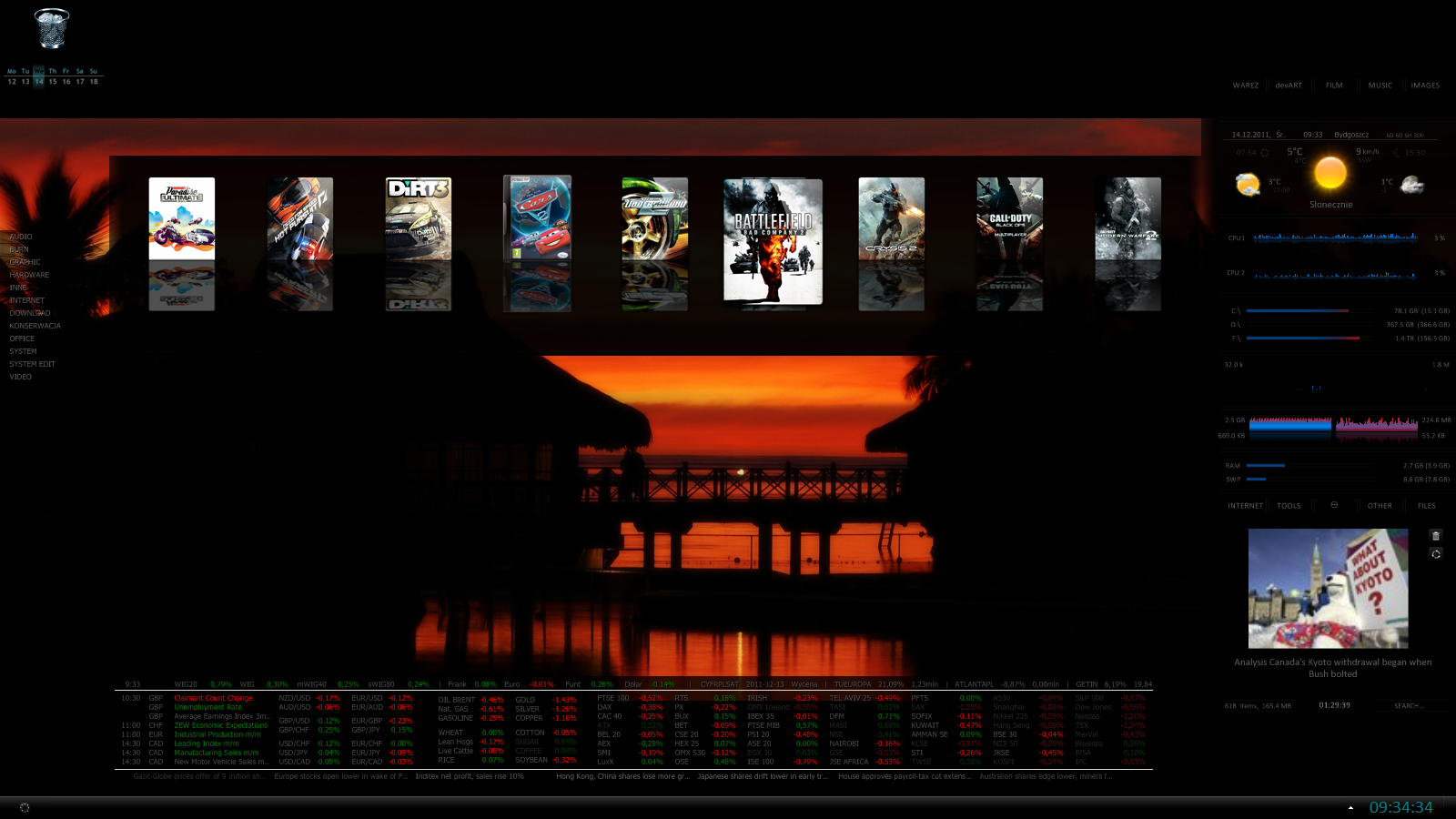This screenshot has height=819, width=1456.
Task: Open 'ZEW Economic Expectations' economic event
Action: pyautogui.click(x=221, y=725)
